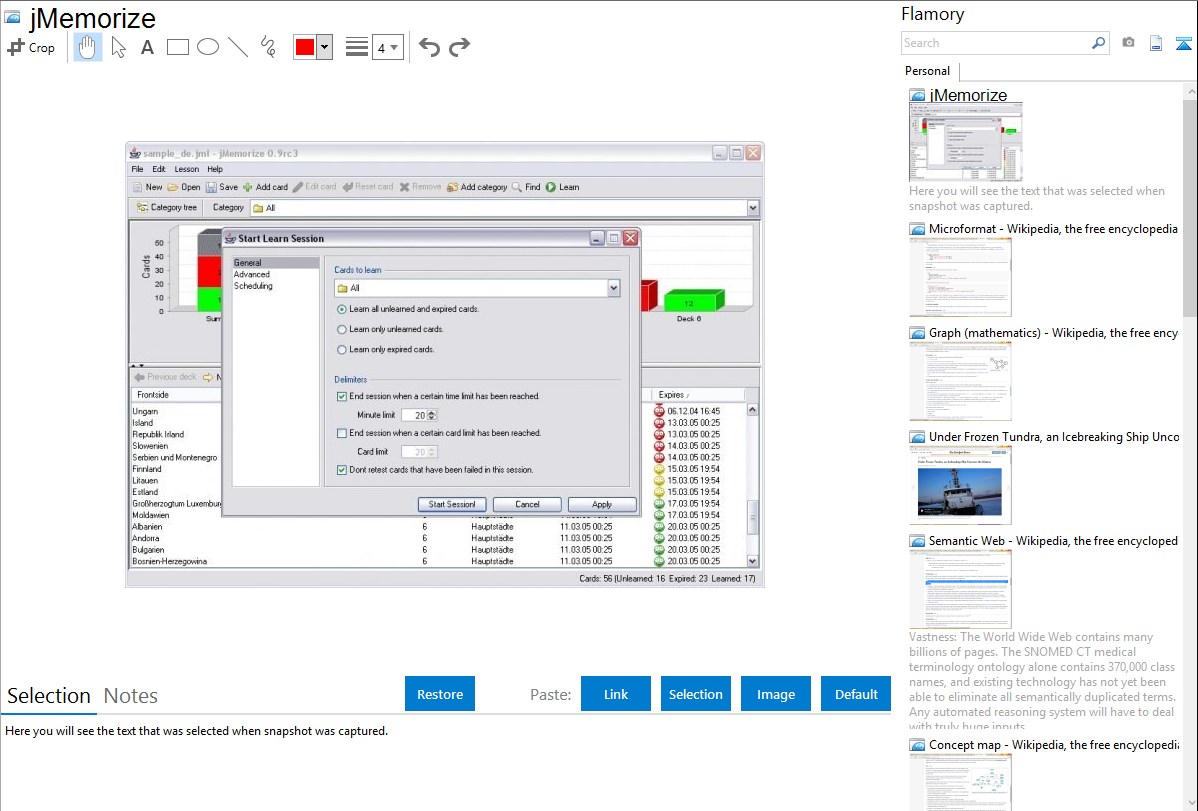Undo the last annotation
The image size is (1198, 811).
pyautogui.click(x=429, y=47)
